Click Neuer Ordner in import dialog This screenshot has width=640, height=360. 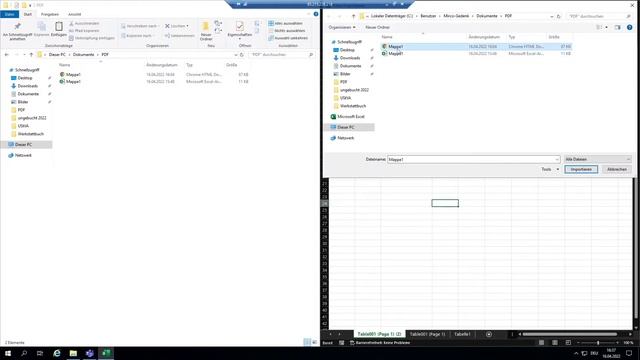[377, 27]
